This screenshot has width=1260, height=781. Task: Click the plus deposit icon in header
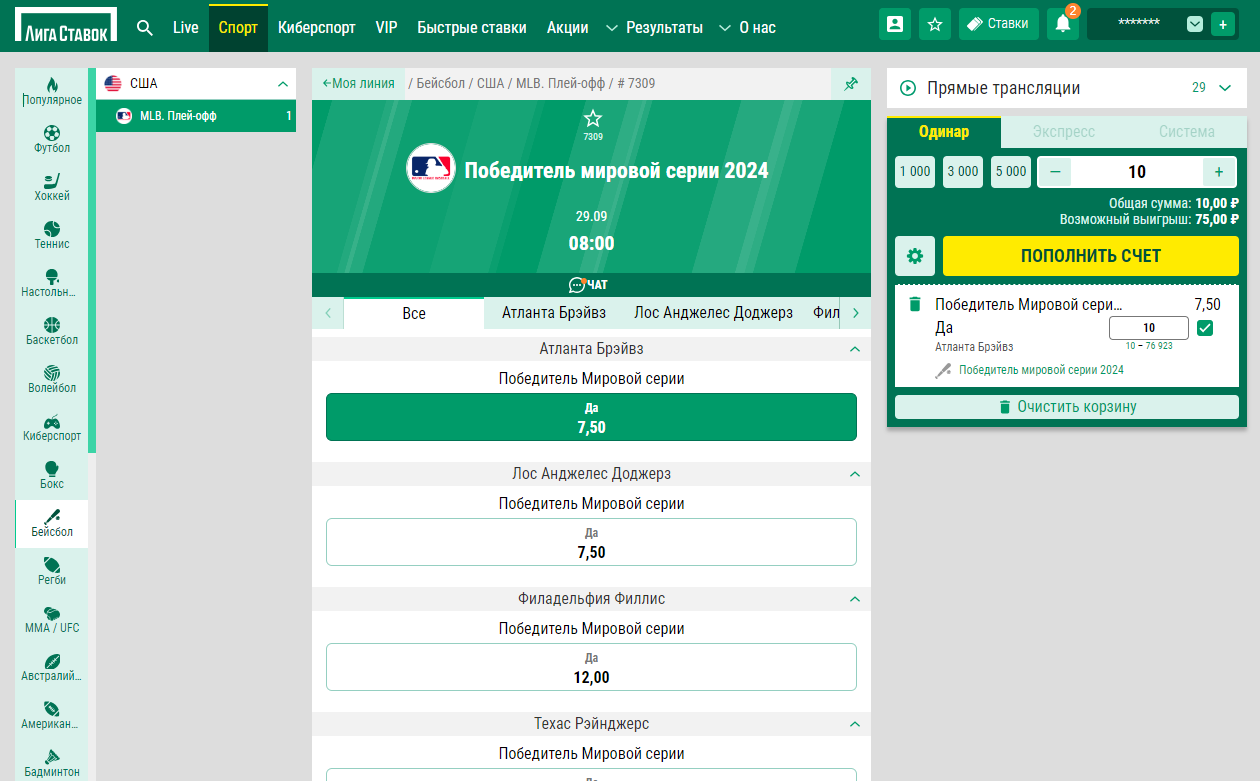1223,24
